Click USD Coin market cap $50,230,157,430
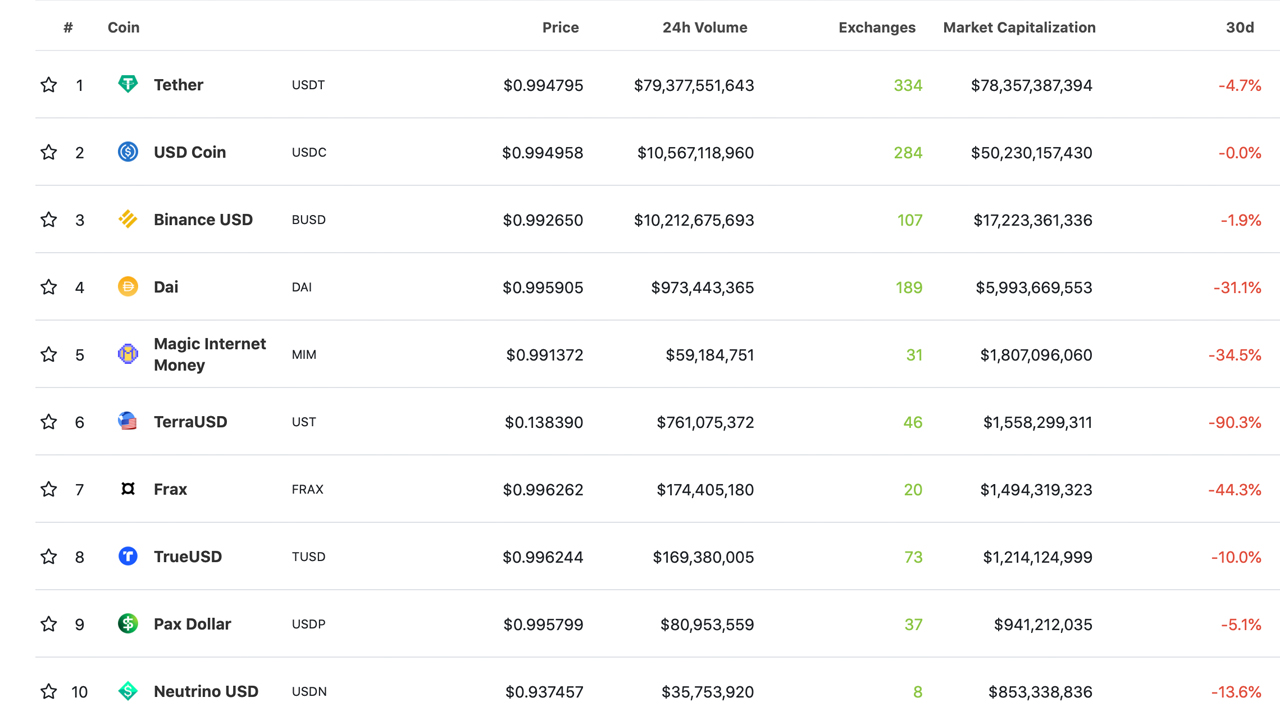The image size is (1280, 720). pyautogui.click(x=1032, y=152)
